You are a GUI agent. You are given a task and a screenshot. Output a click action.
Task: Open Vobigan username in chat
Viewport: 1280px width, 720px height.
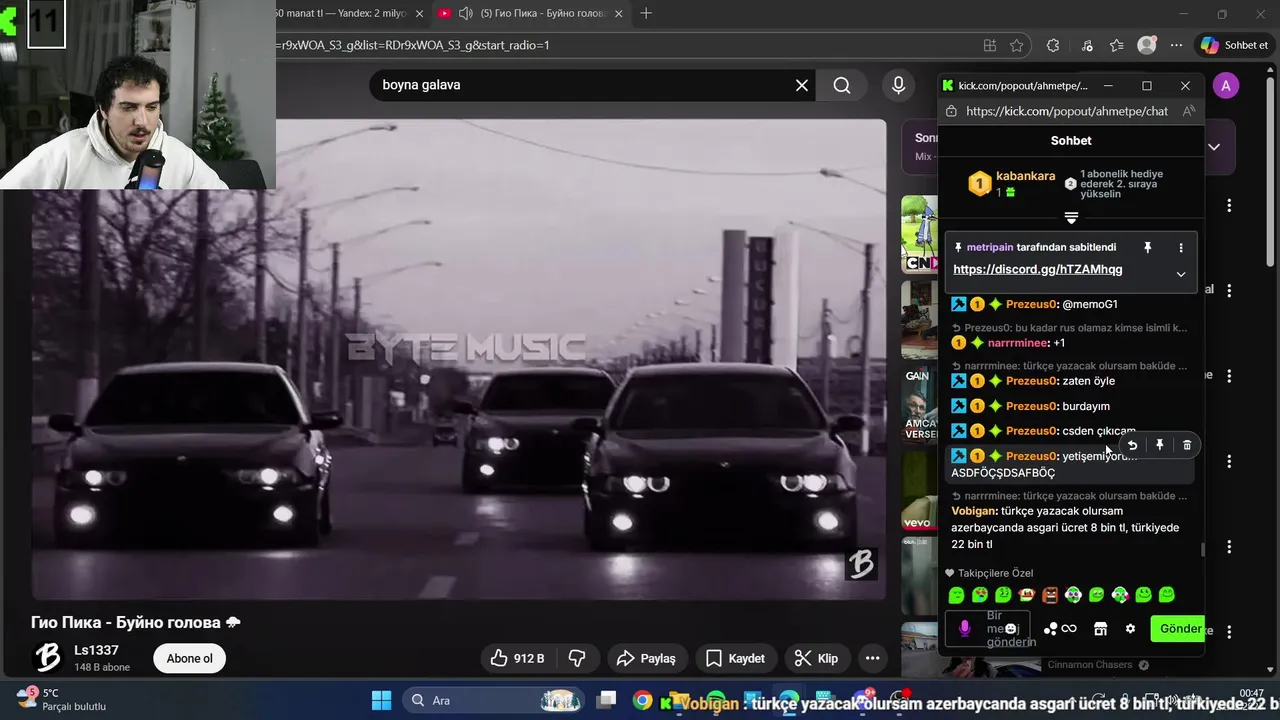tap(973, 511)
